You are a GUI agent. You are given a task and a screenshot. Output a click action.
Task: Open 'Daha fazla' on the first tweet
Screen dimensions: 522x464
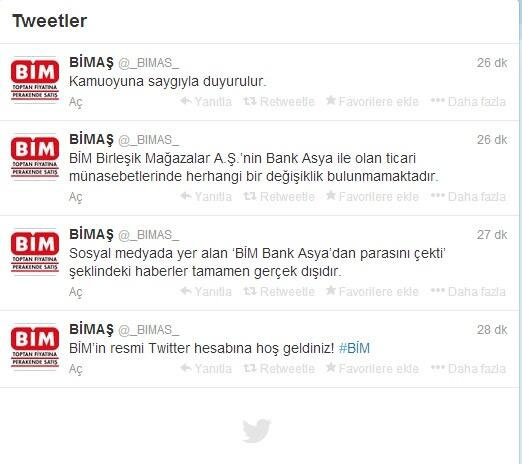(x=468, y=101)
